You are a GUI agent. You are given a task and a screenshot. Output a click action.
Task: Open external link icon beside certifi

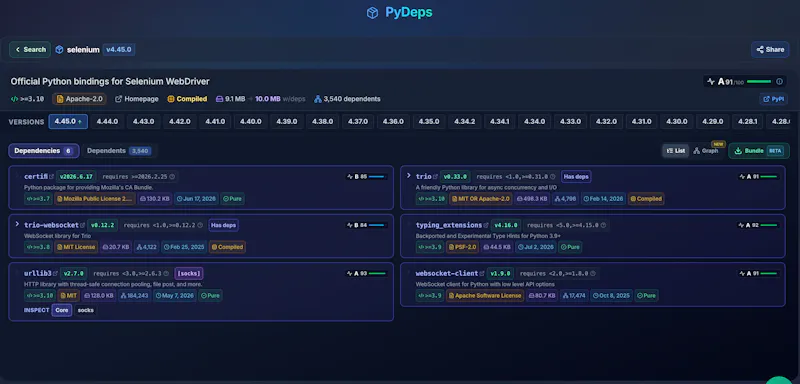point(52,177)
